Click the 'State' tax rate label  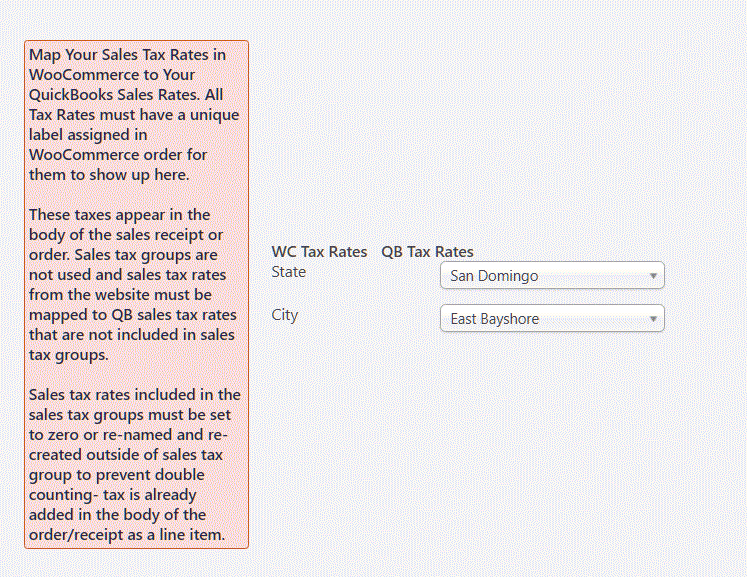tap(289, 272)
